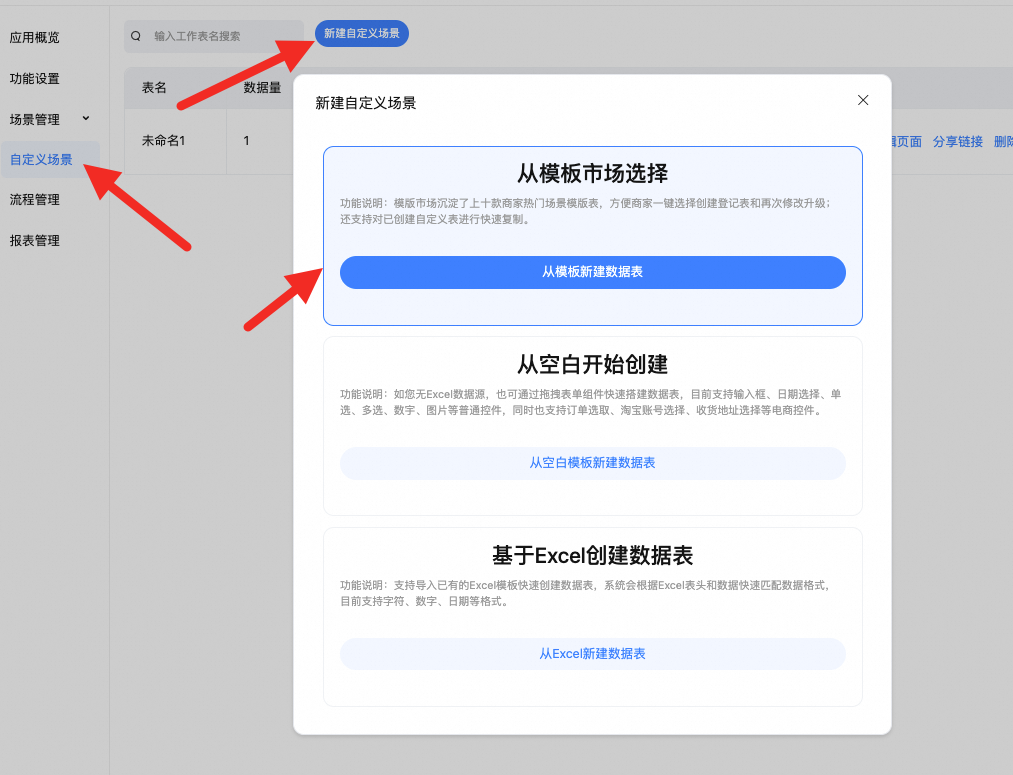Click 新建自定义场景 button
The width and height of the screenshot is (1013, 775).
point(362,34)
